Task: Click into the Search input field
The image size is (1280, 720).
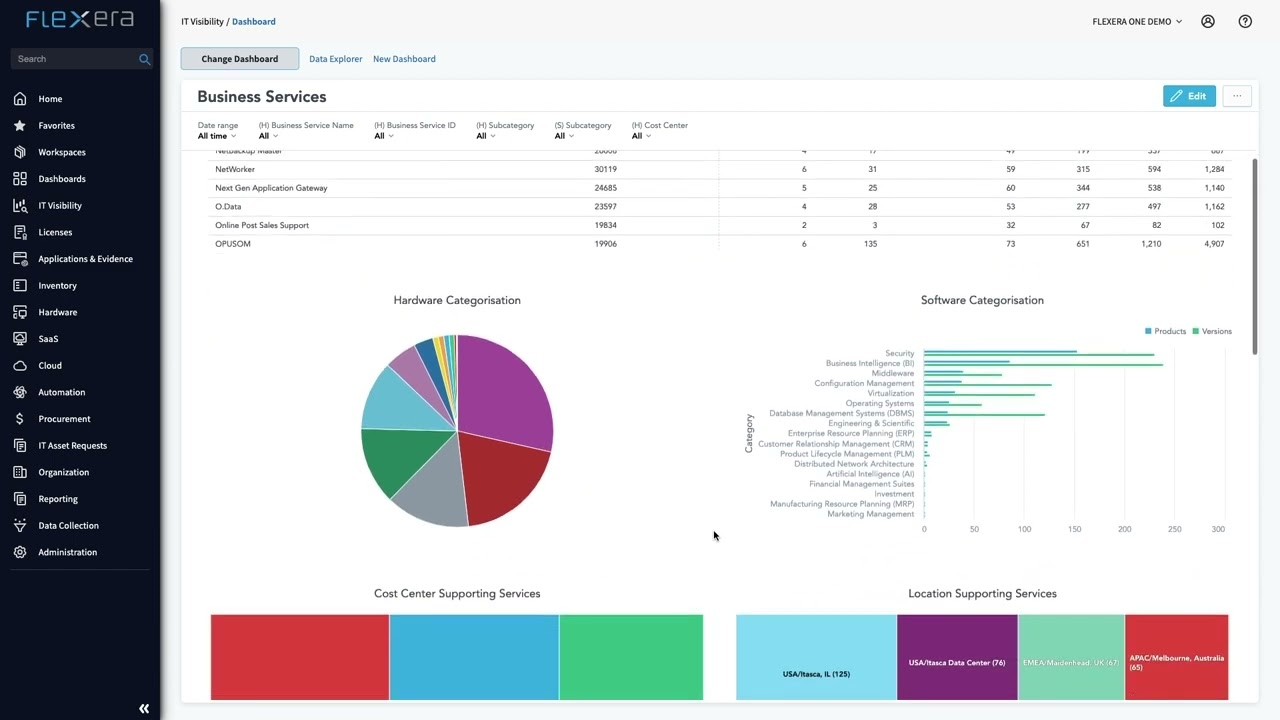Action: [75, 59]
